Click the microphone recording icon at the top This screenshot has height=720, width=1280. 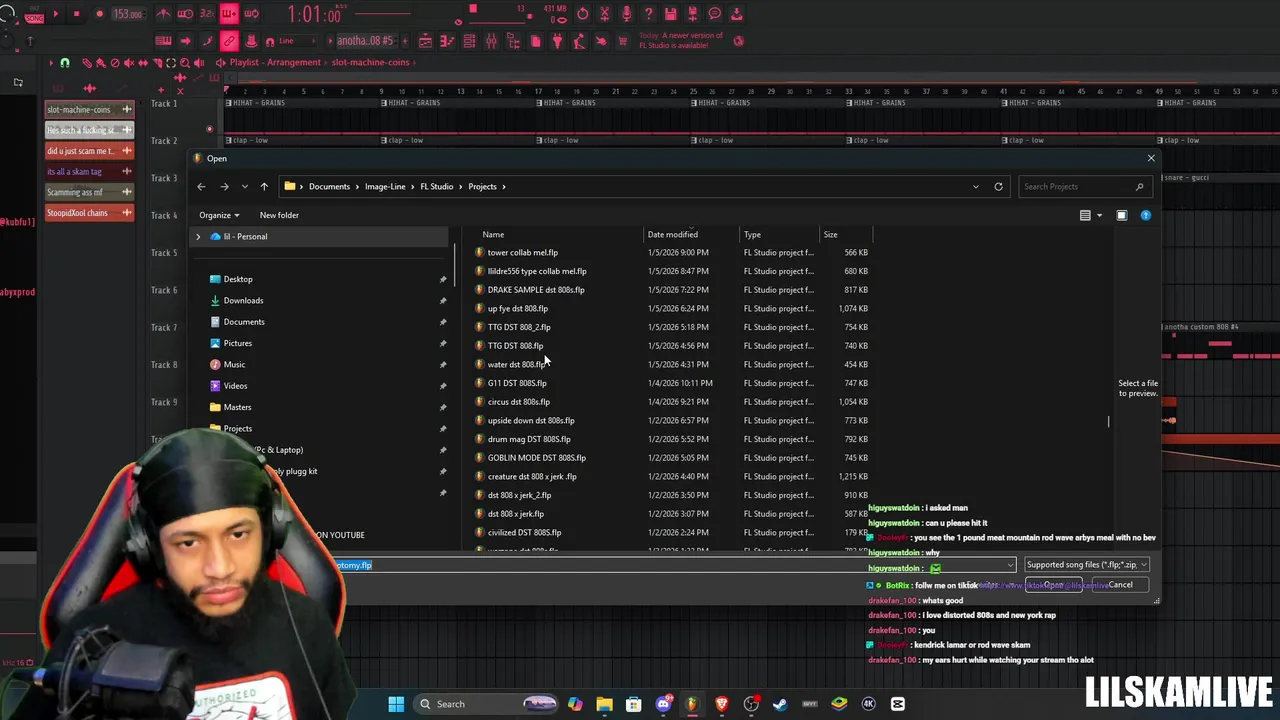(x=626, y=14)
